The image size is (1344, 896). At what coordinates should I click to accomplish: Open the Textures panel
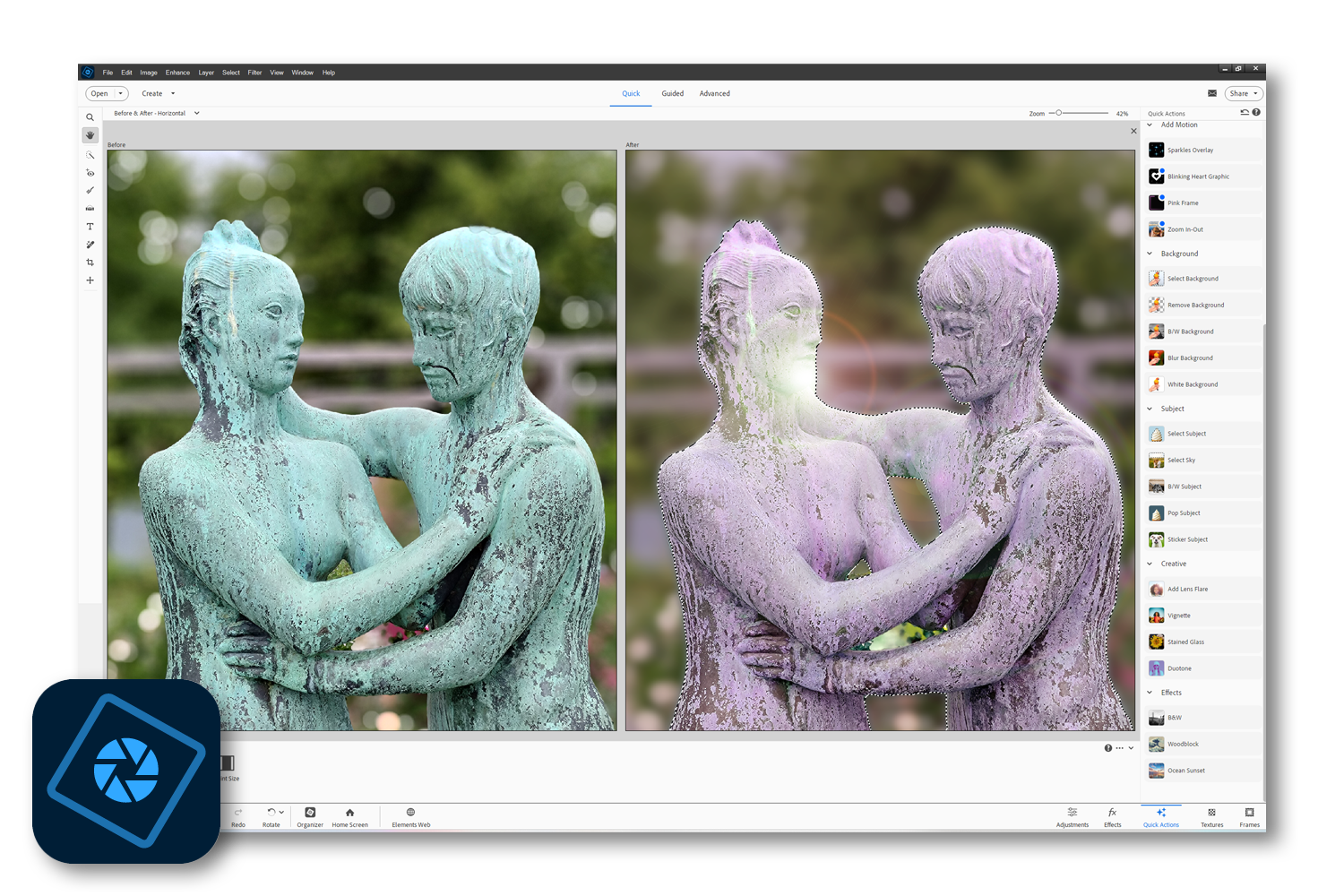pyautogui.click(x=1211, y=818)
